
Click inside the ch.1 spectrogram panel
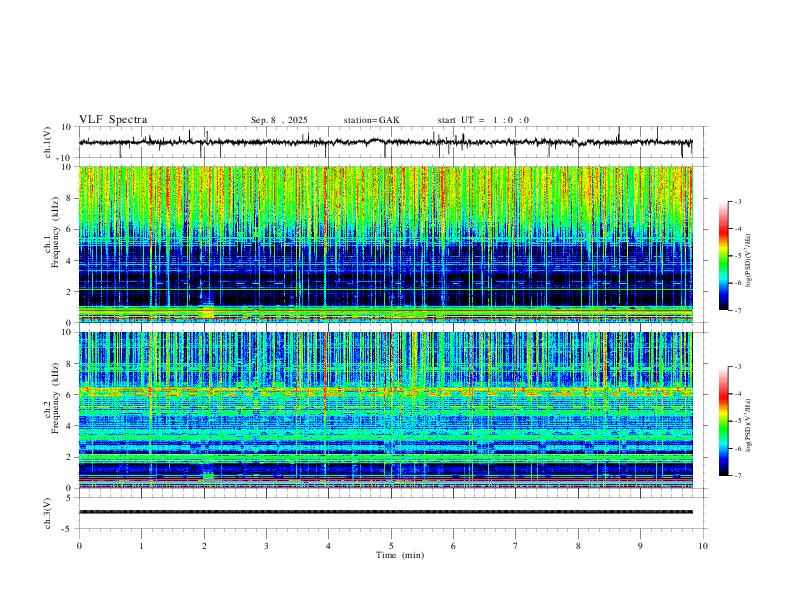point(386,244)
